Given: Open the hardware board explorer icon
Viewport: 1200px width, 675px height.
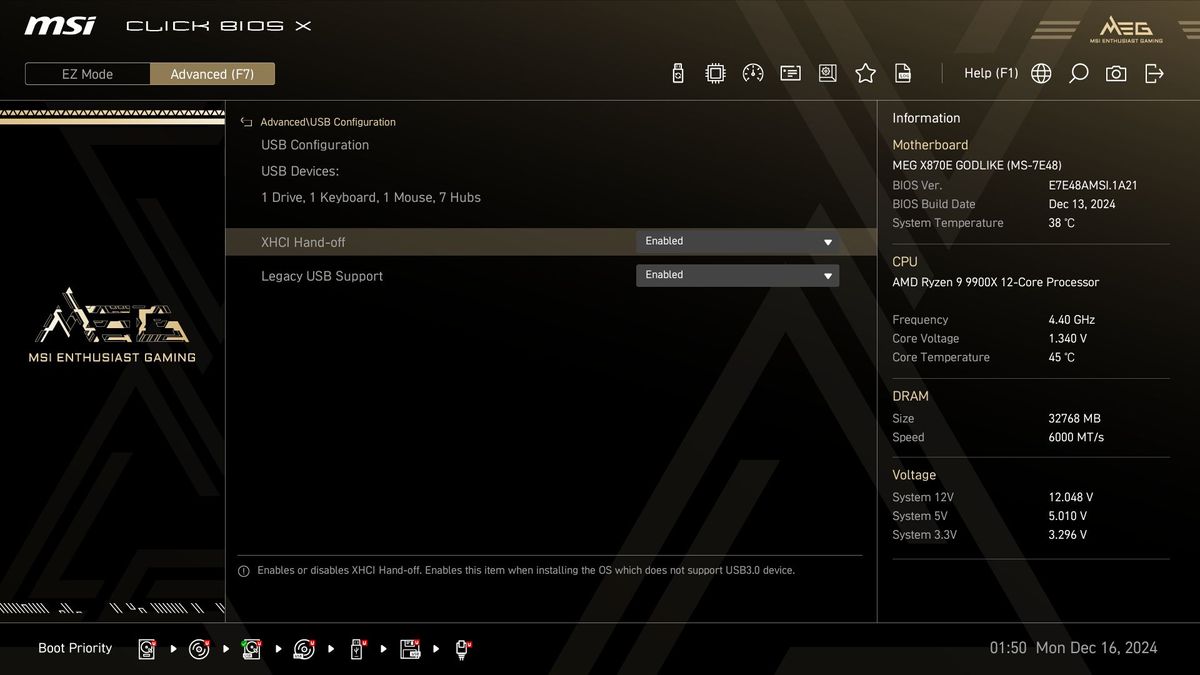Looking at the screenshot, I should tap(828, 73).
